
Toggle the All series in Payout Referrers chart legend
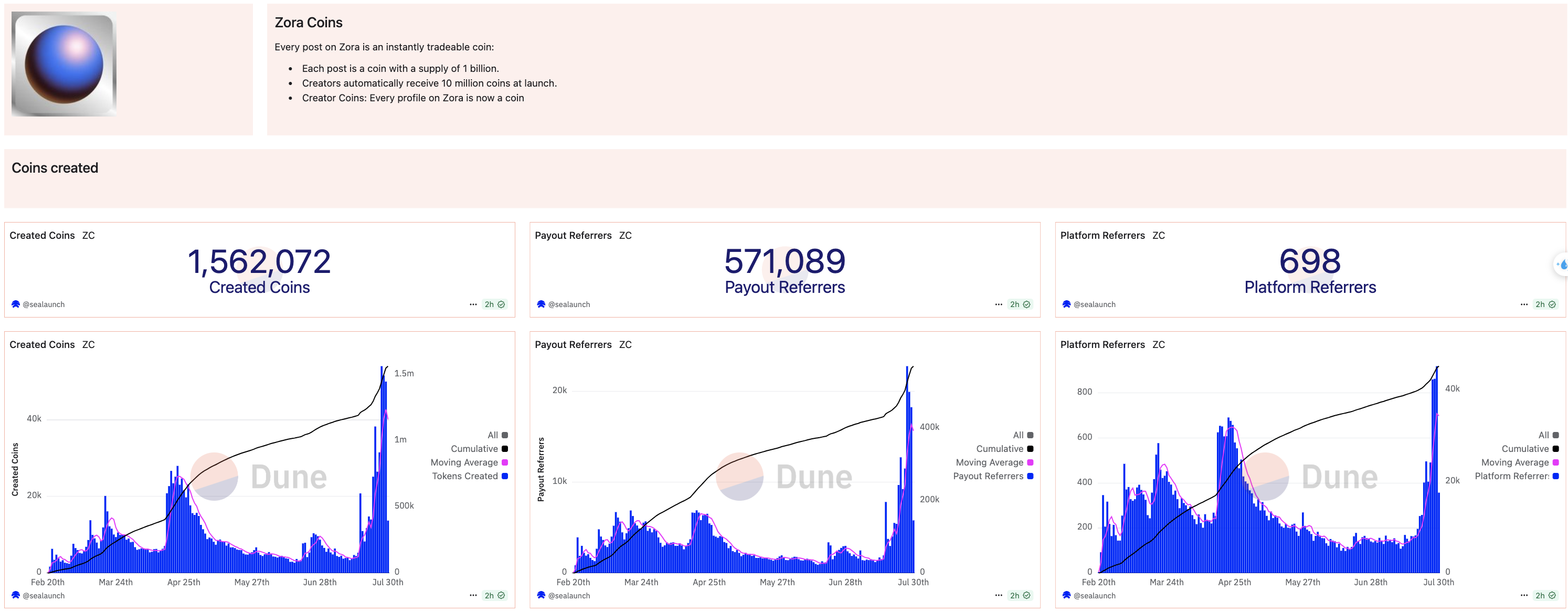pos(1023,436)
